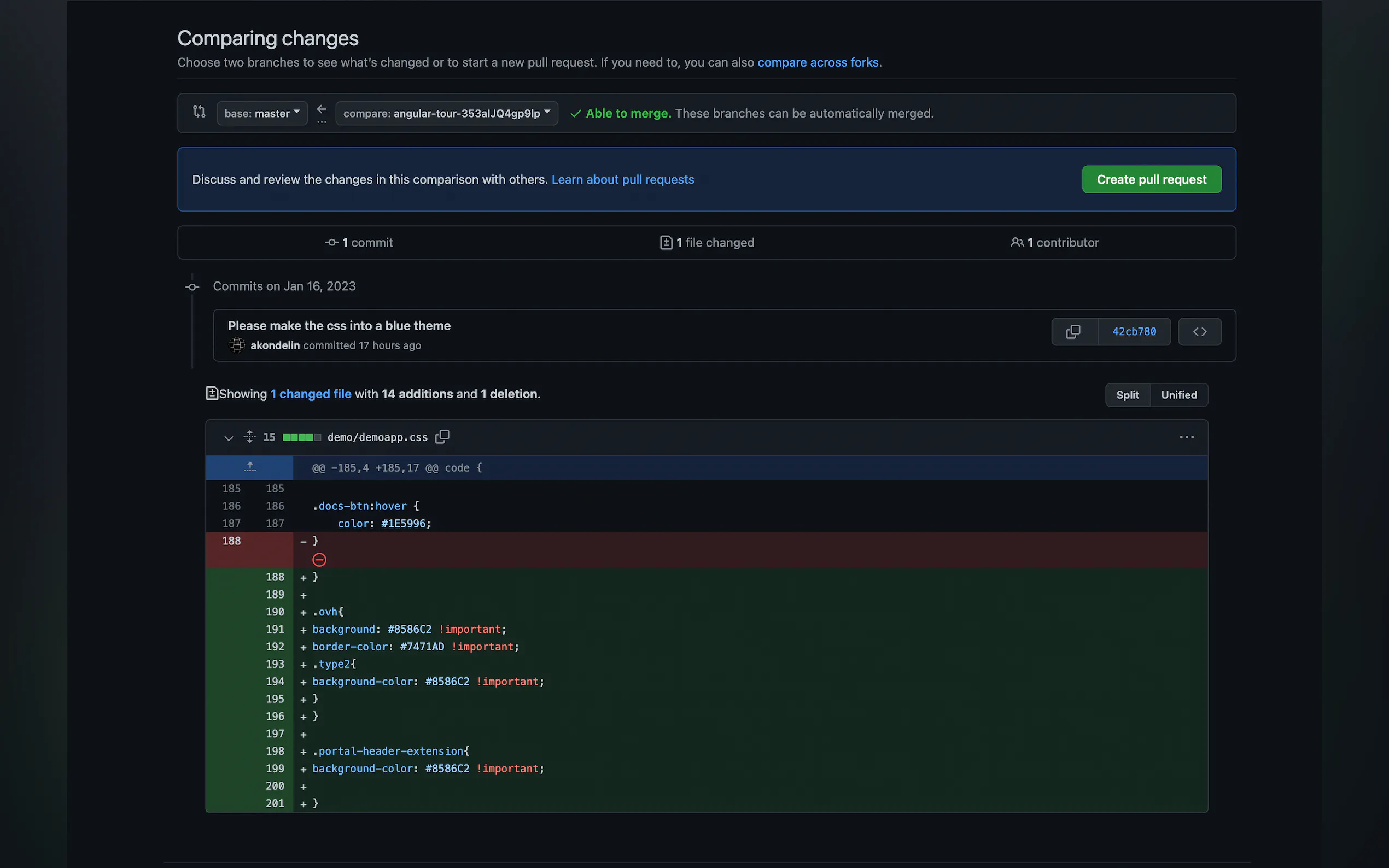
Task: Click the missing-newline warning icon in the diff
Action: [319, 560]
